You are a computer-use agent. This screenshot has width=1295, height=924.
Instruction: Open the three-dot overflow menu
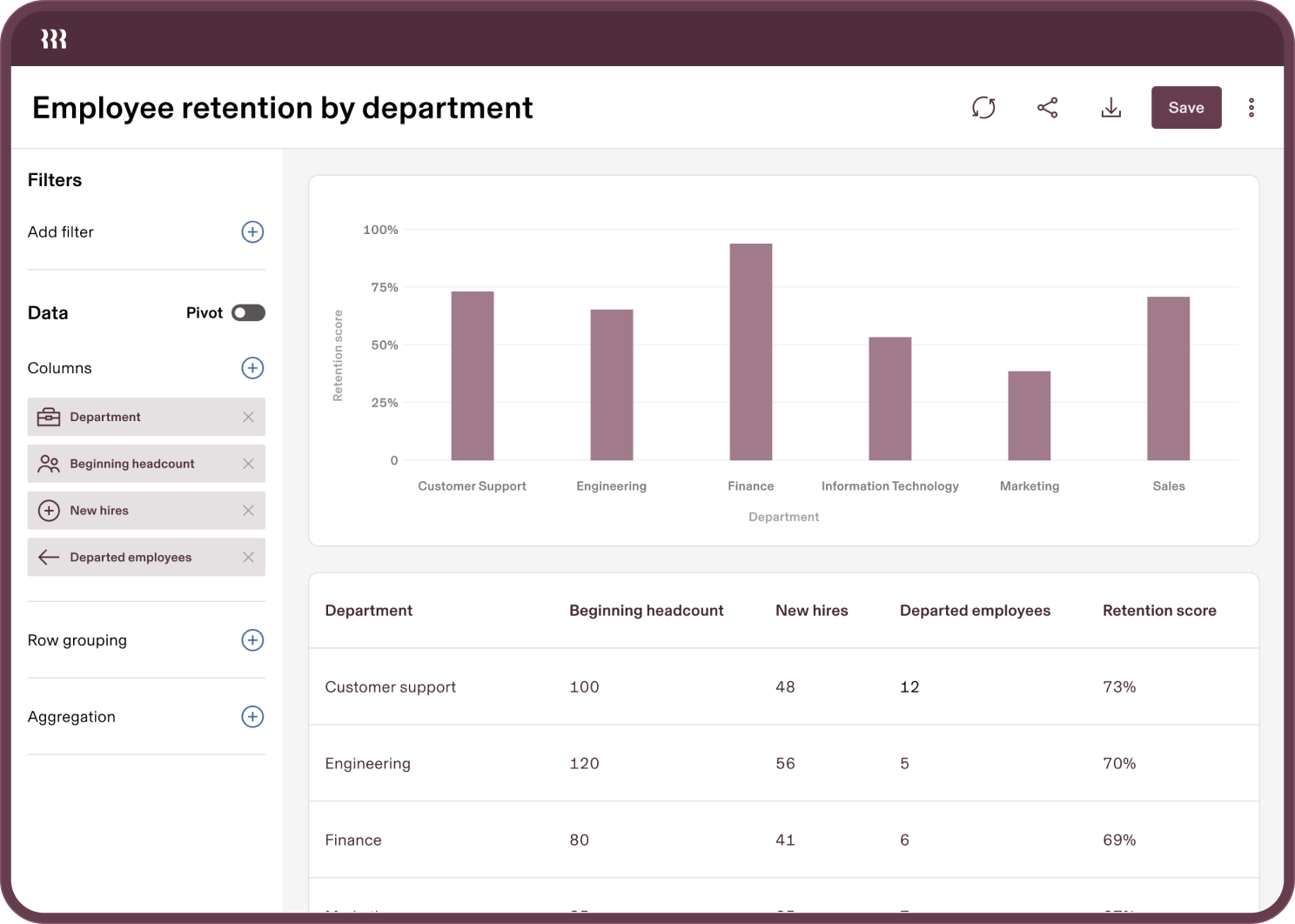1251,107
